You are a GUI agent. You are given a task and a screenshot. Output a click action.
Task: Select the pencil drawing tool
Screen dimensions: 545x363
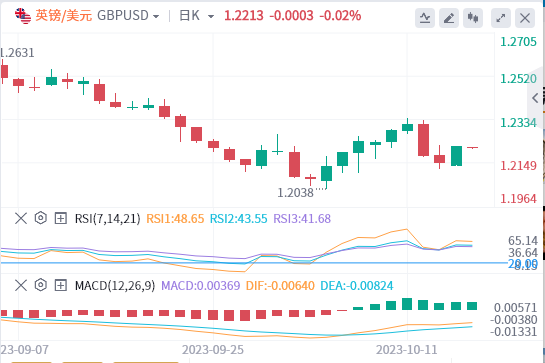click(449, 18)
